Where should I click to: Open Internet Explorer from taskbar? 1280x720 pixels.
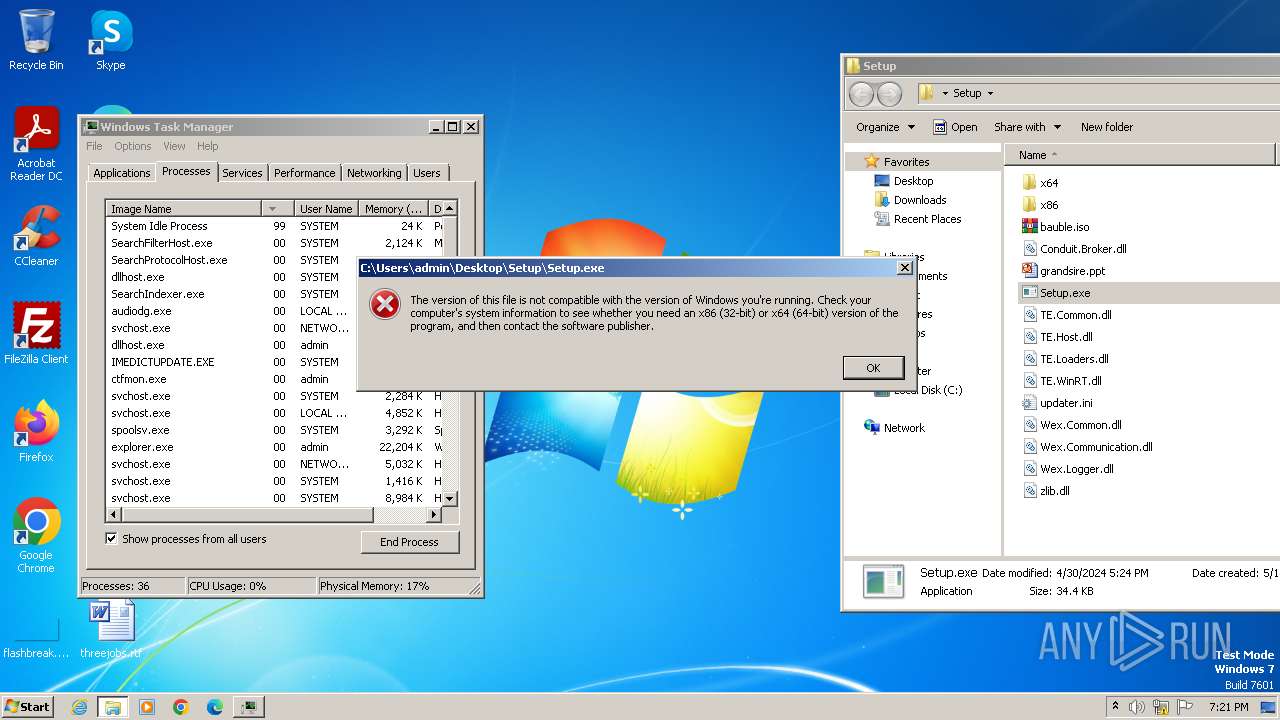coord(79,707)
